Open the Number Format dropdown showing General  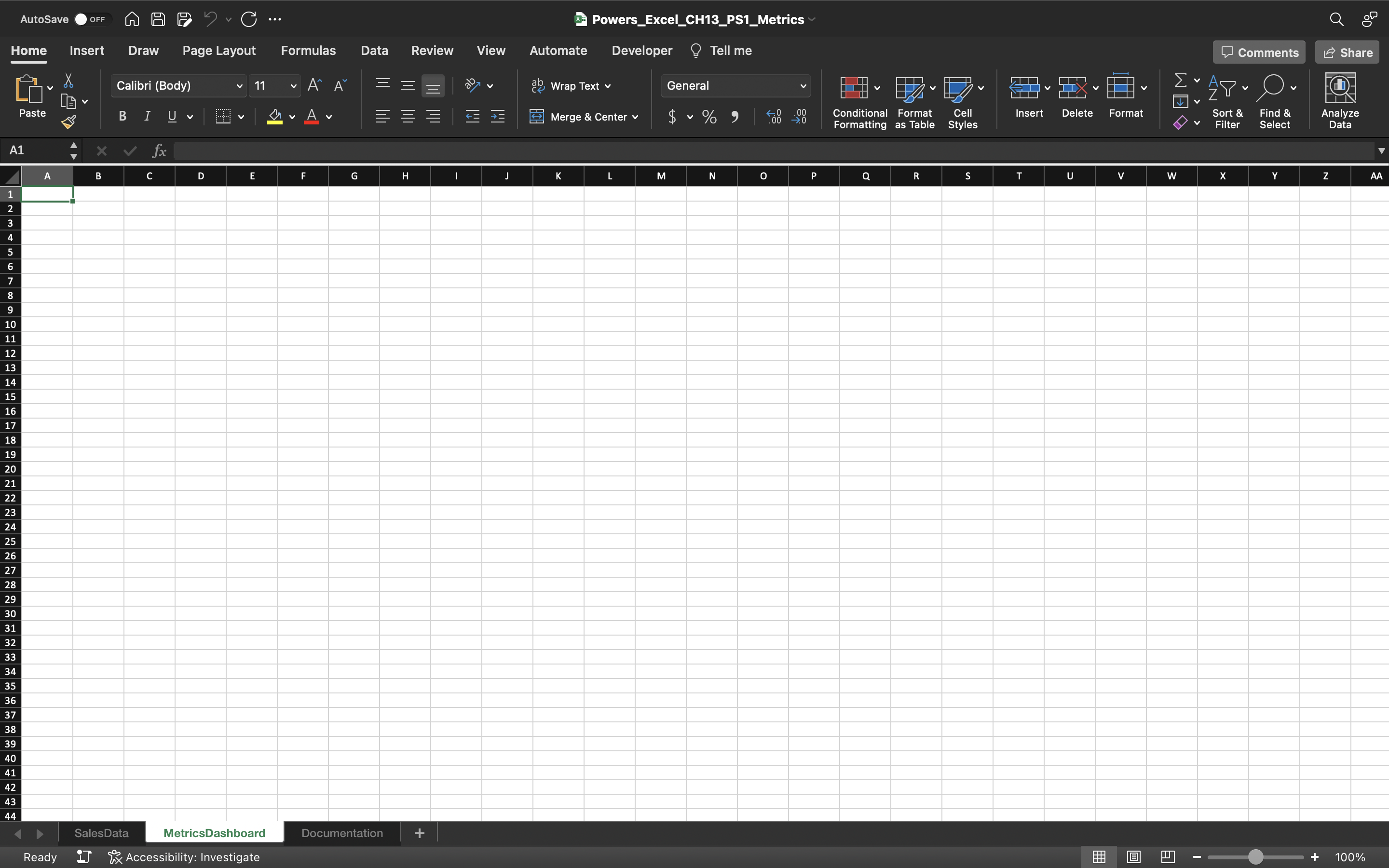tap(735, 85)
